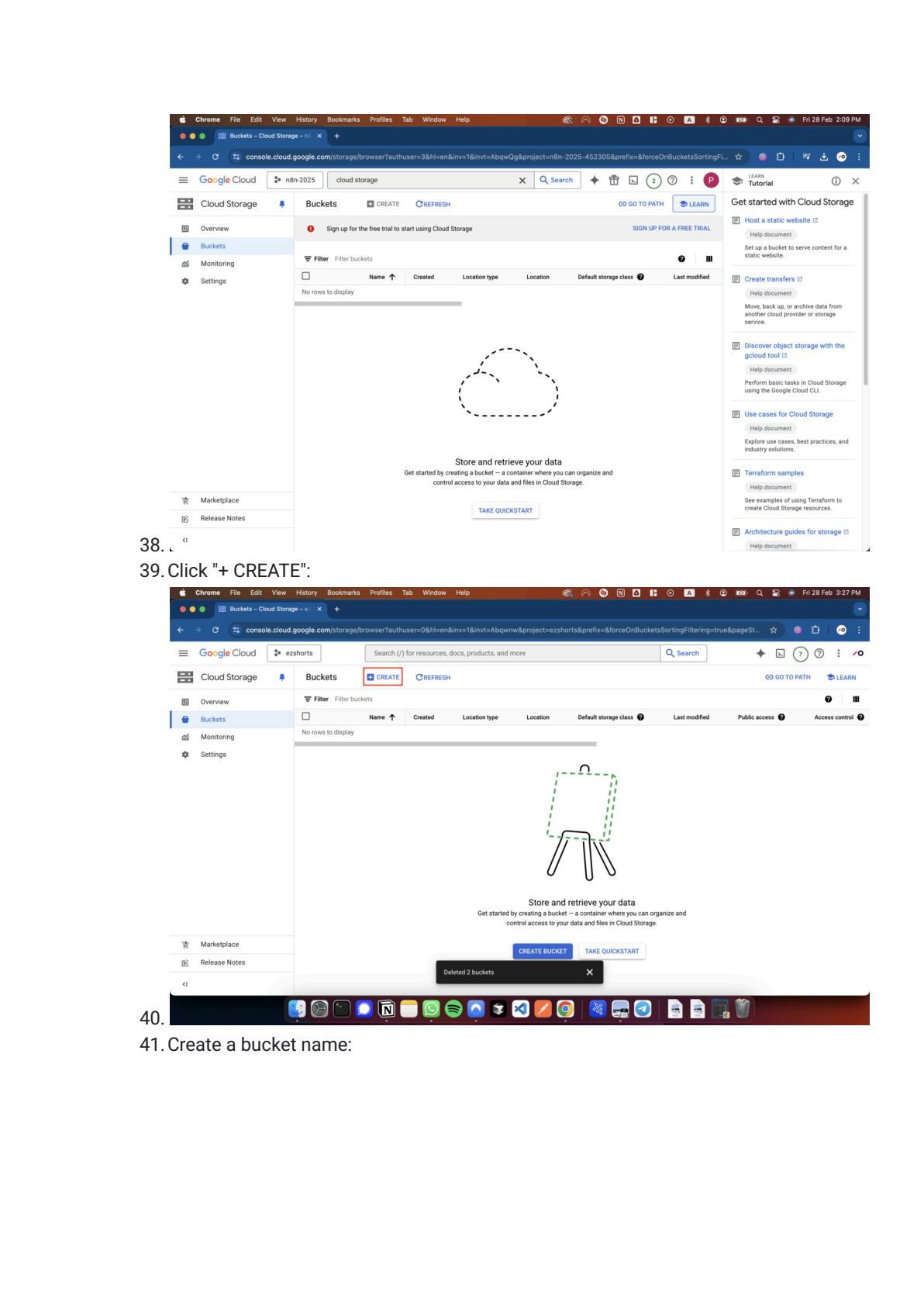Open notifications badge showing 7
Viewport: 924px width, 1306px height.
coord(801,654)
